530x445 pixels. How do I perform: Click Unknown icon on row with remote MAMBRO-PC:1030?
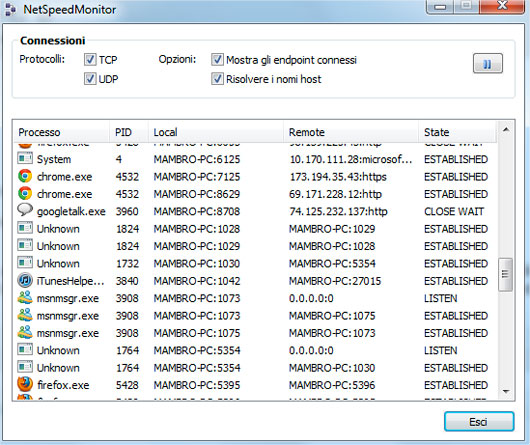25,367
